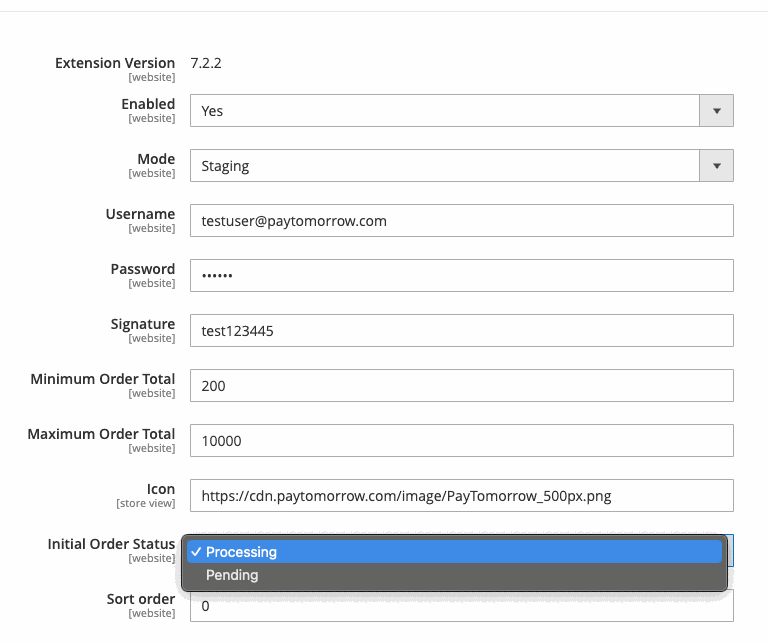Click the Maximum Order Total label
The width and height of the screenshot is (768, 643).
click(101, 434)
